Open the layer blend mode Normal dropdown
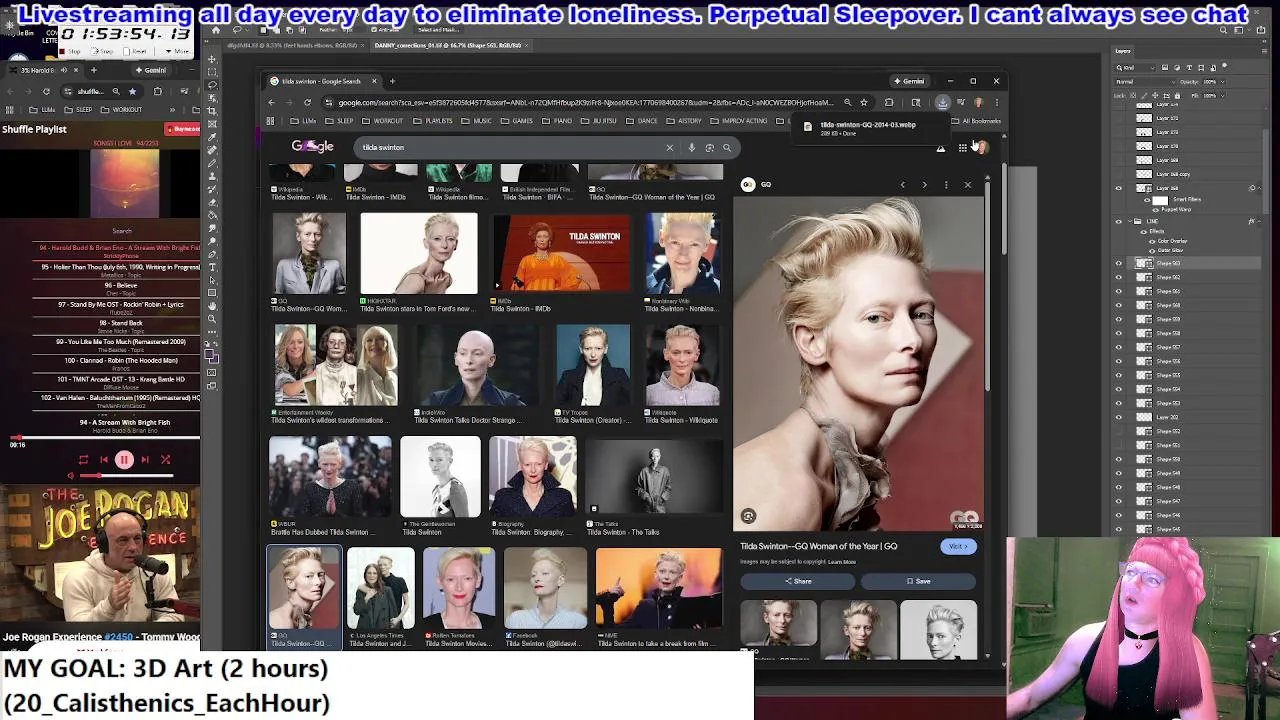Image resolution: width=1280 pixels, height=720 pixels. [1148, 82]
